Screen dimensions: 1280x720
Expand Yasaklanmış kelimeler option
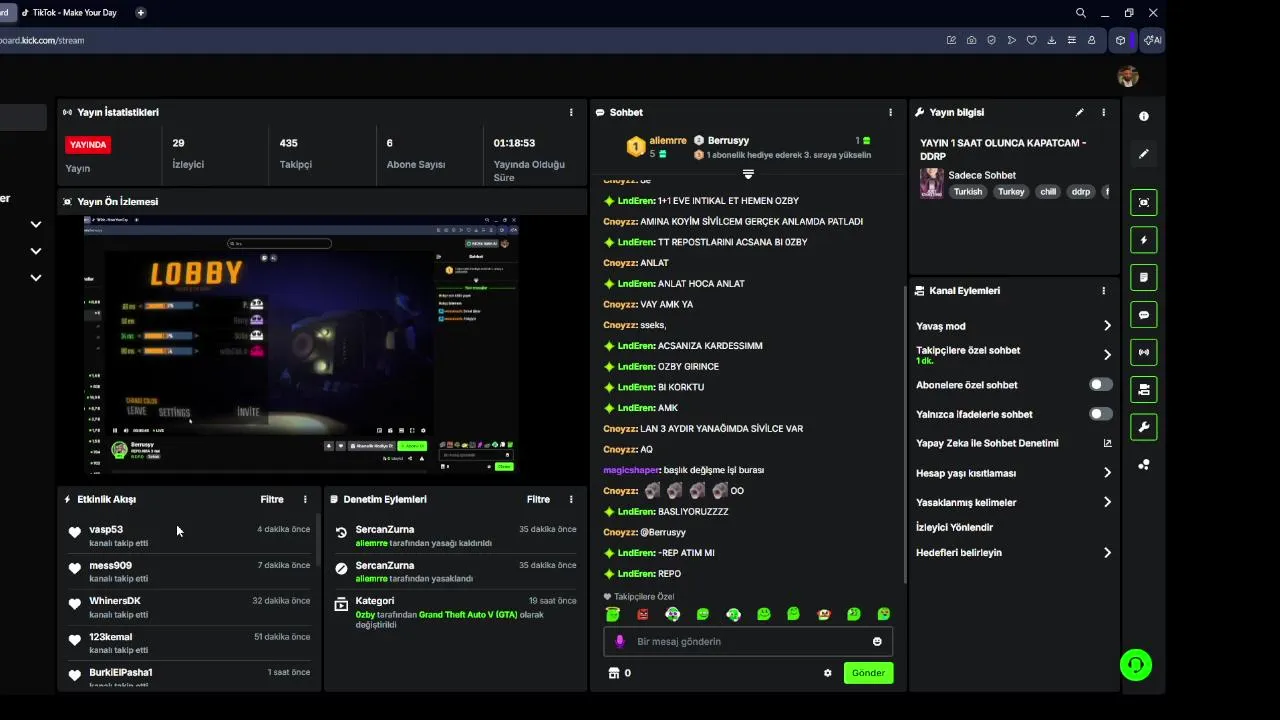point(1107,502)
